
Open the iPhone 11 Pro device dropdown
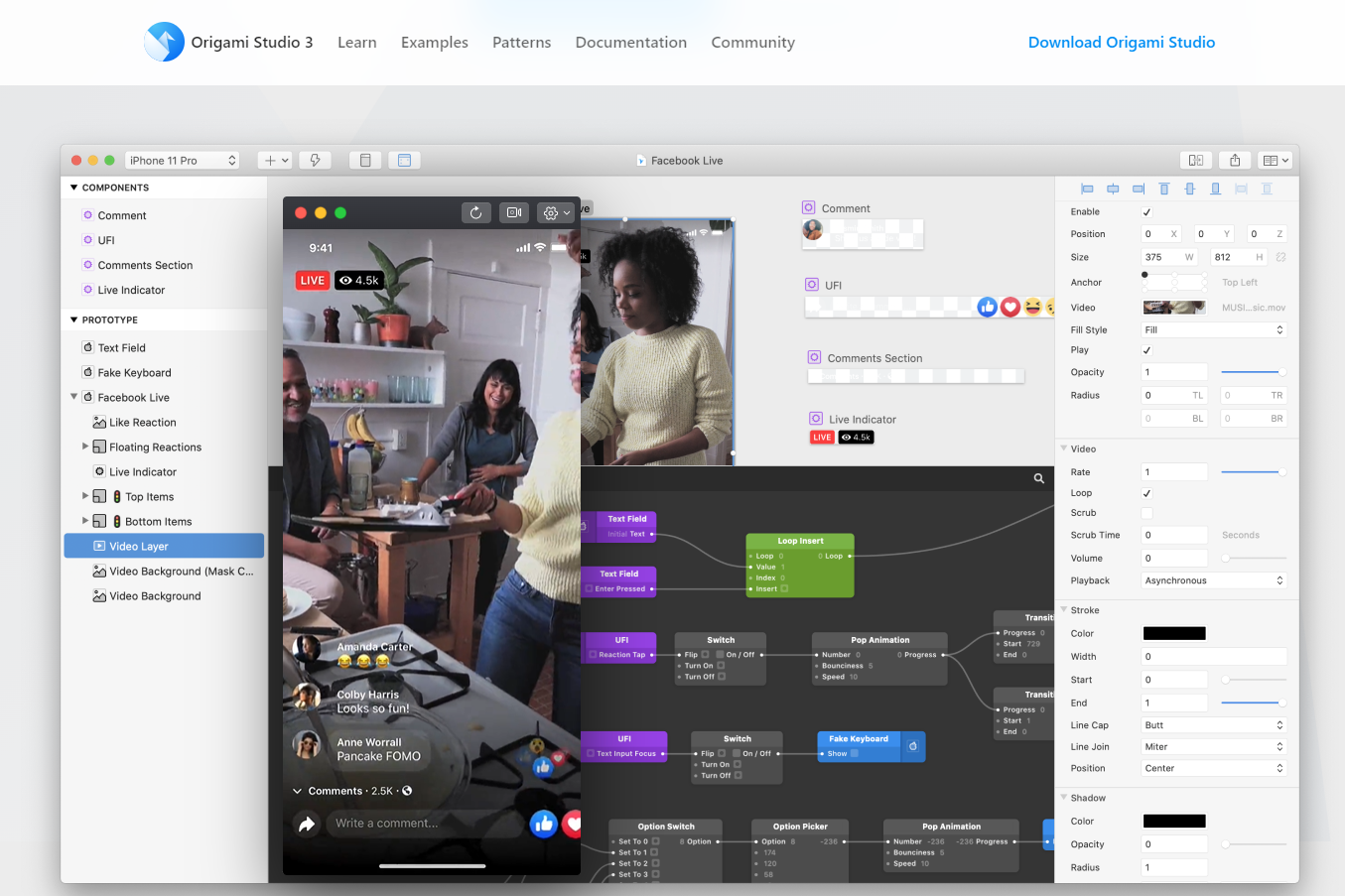(183, 160)
